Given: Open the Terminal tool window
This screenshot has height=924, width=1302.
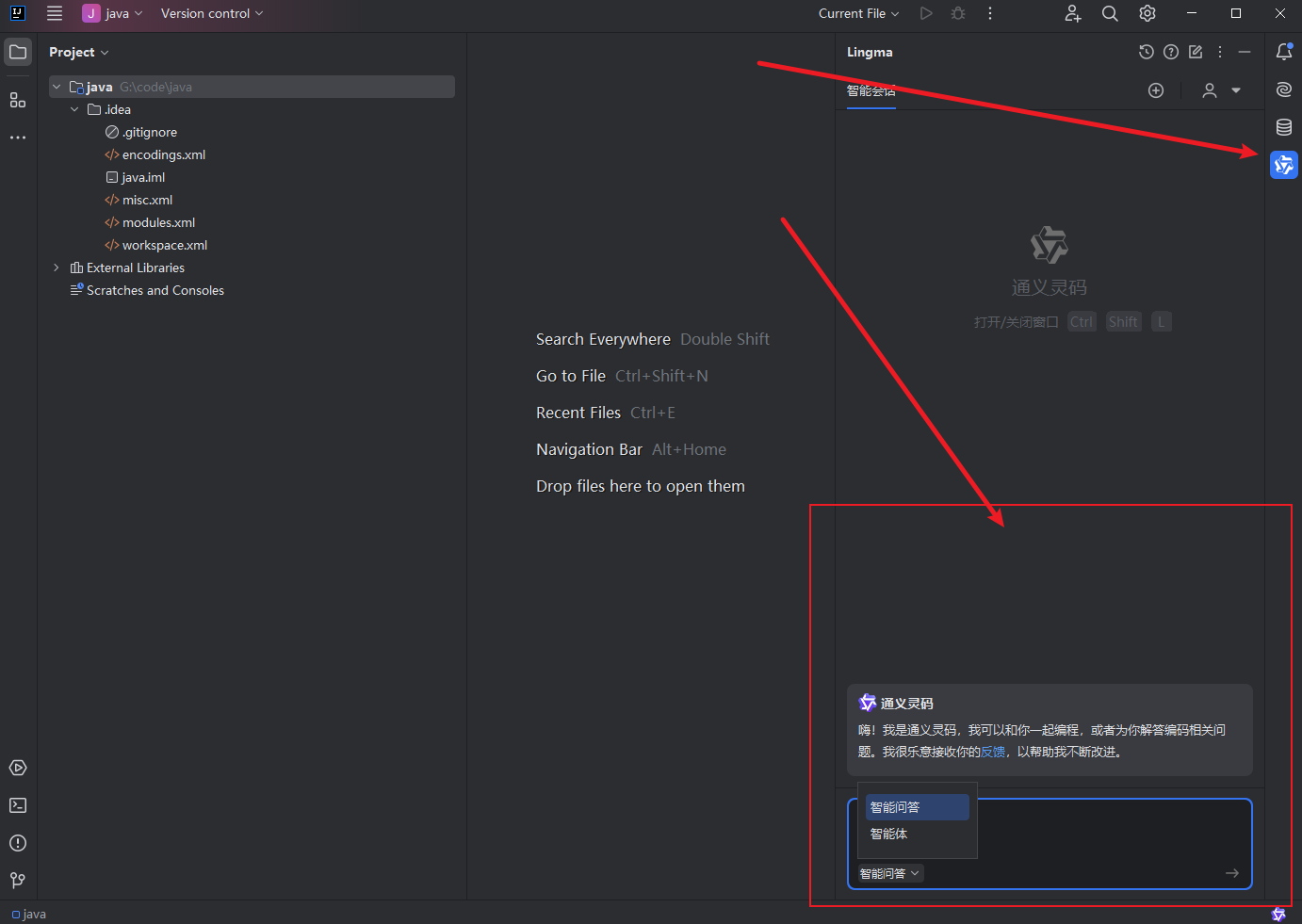Looking at the screenshot, I should pos(18,805).
